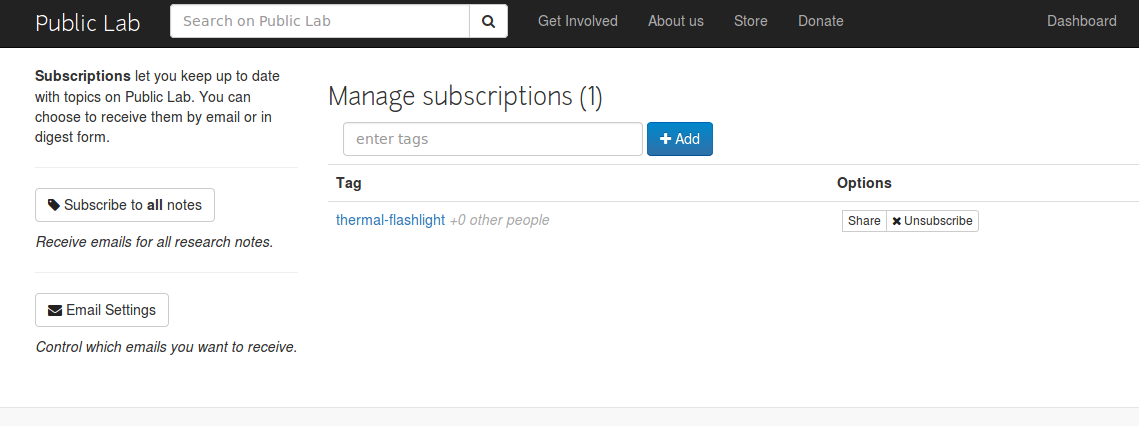Focus the Search on Public Lab field

pos(320,21)
